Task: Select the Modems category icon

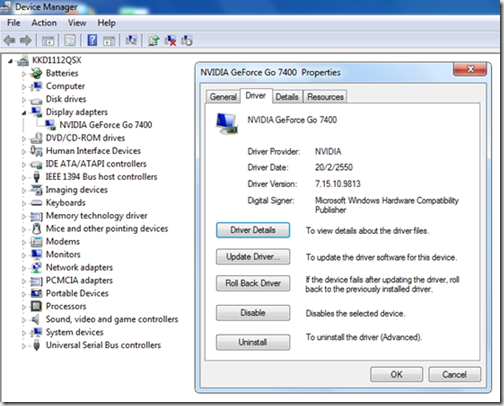Action: pyautogui.click(x=36, y=241)
